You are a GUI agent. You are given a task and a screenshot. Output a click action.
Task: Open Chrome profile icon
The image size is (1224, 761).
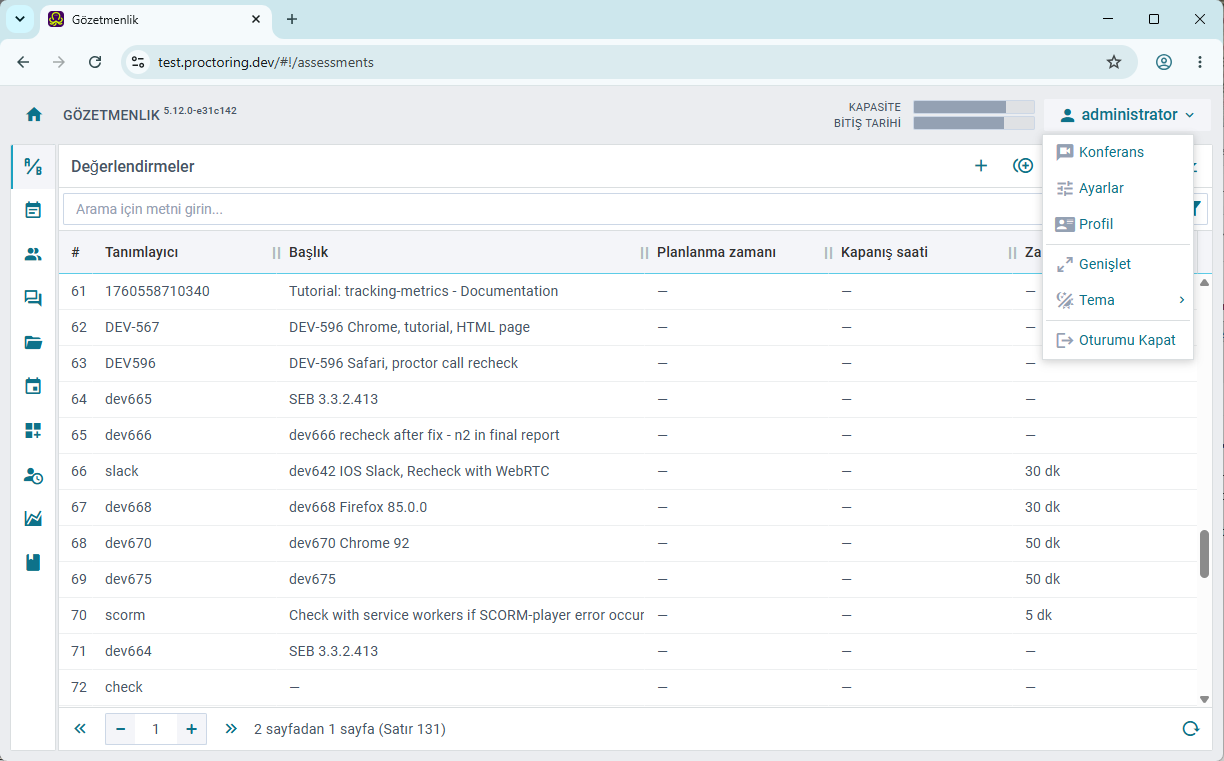tap(1164, 62)
